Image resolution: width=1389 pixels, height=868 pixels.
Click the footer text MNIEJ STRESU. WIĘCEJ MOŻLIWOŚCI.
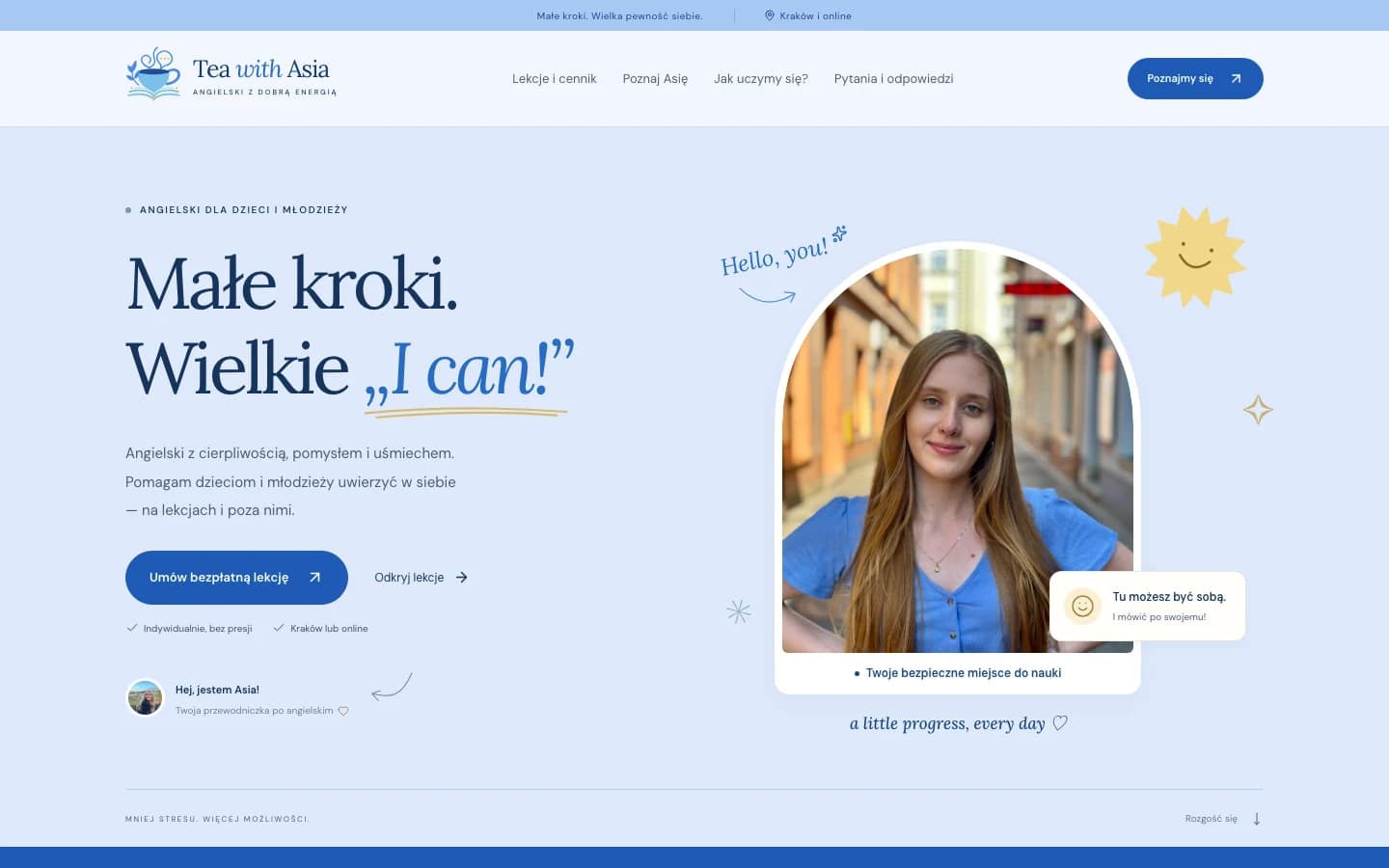(x=217, y=819)
